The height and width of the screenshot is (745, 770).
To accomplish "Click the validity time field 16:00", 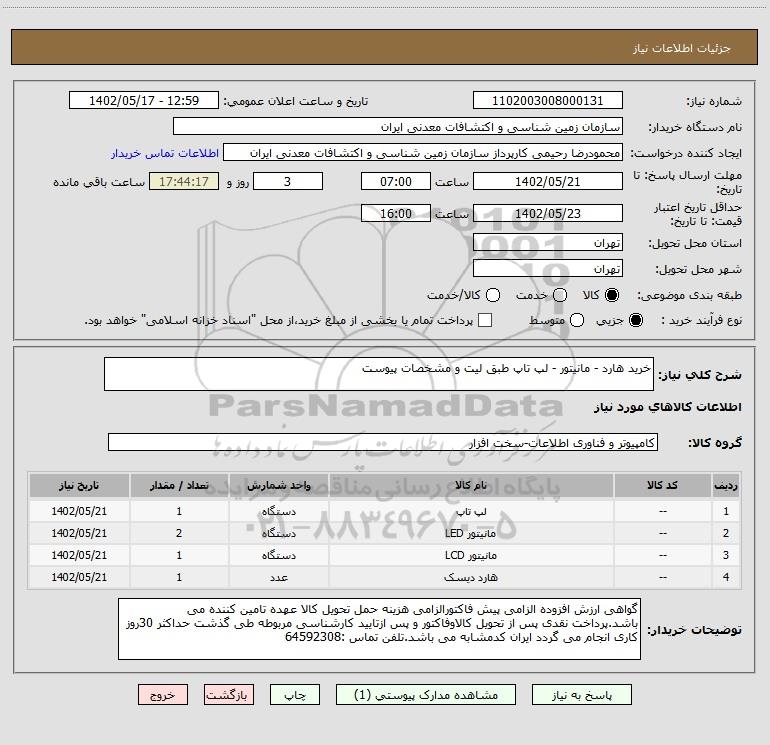I will 396,213.
